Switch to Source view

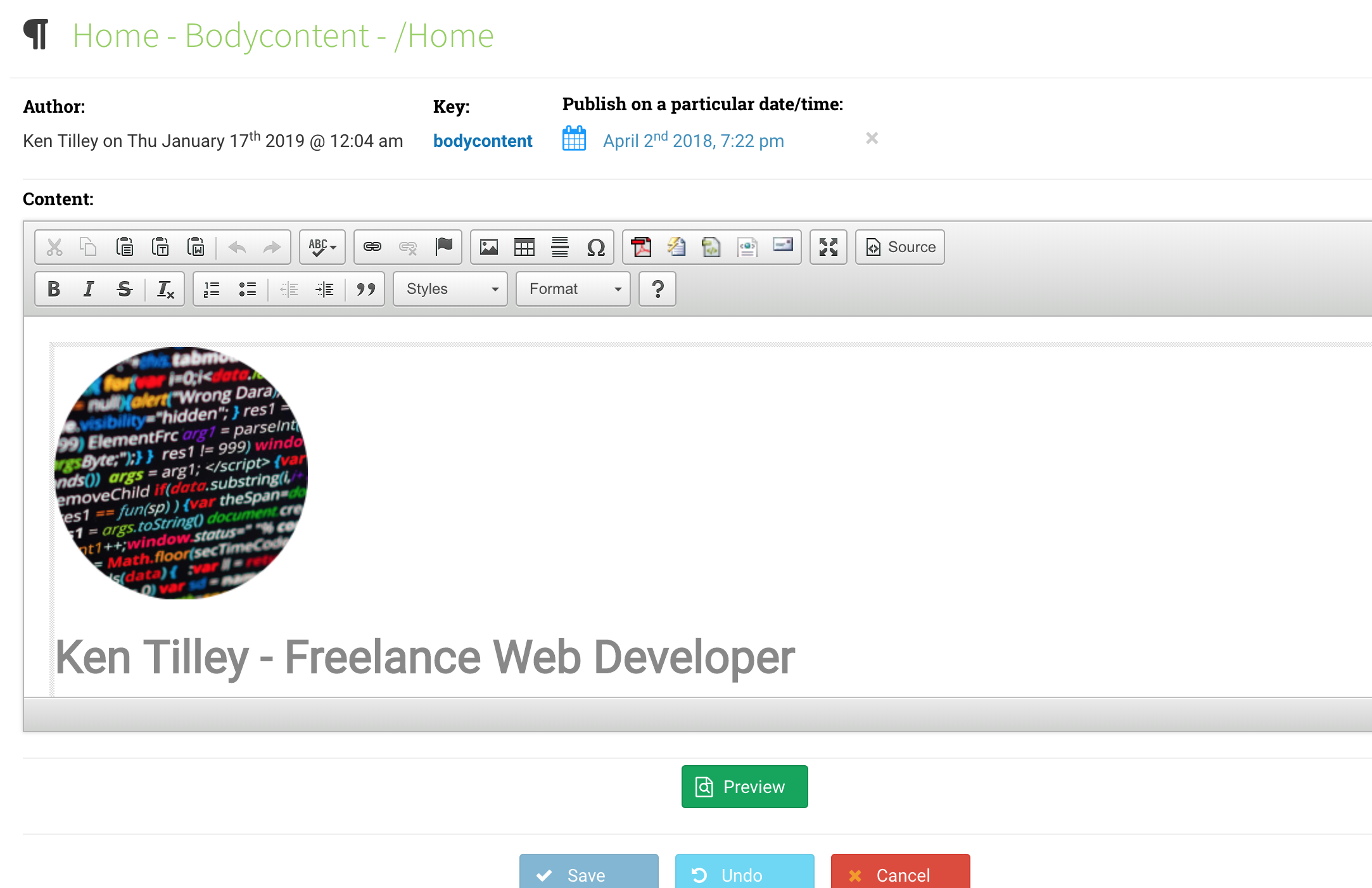point(899,246)
